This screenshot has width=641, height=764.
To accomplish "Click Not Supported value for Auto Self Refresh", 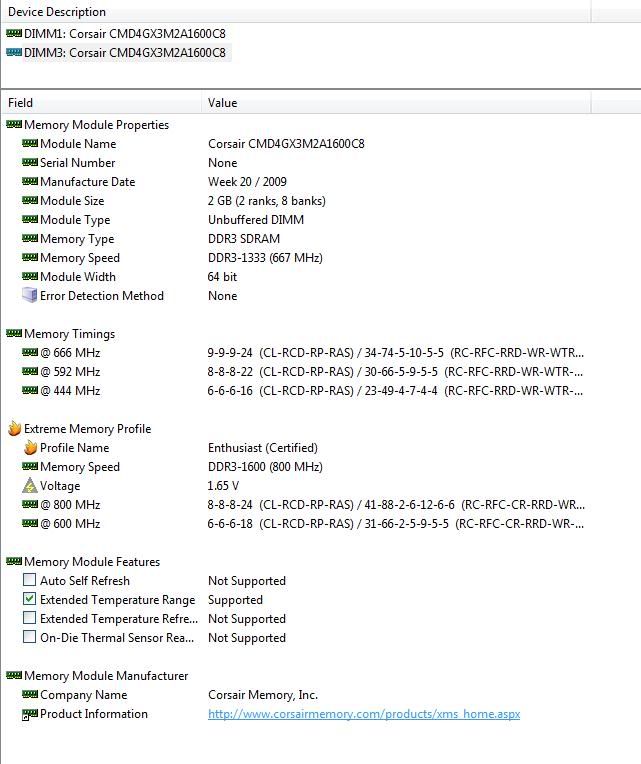I will tap(247, 581).
